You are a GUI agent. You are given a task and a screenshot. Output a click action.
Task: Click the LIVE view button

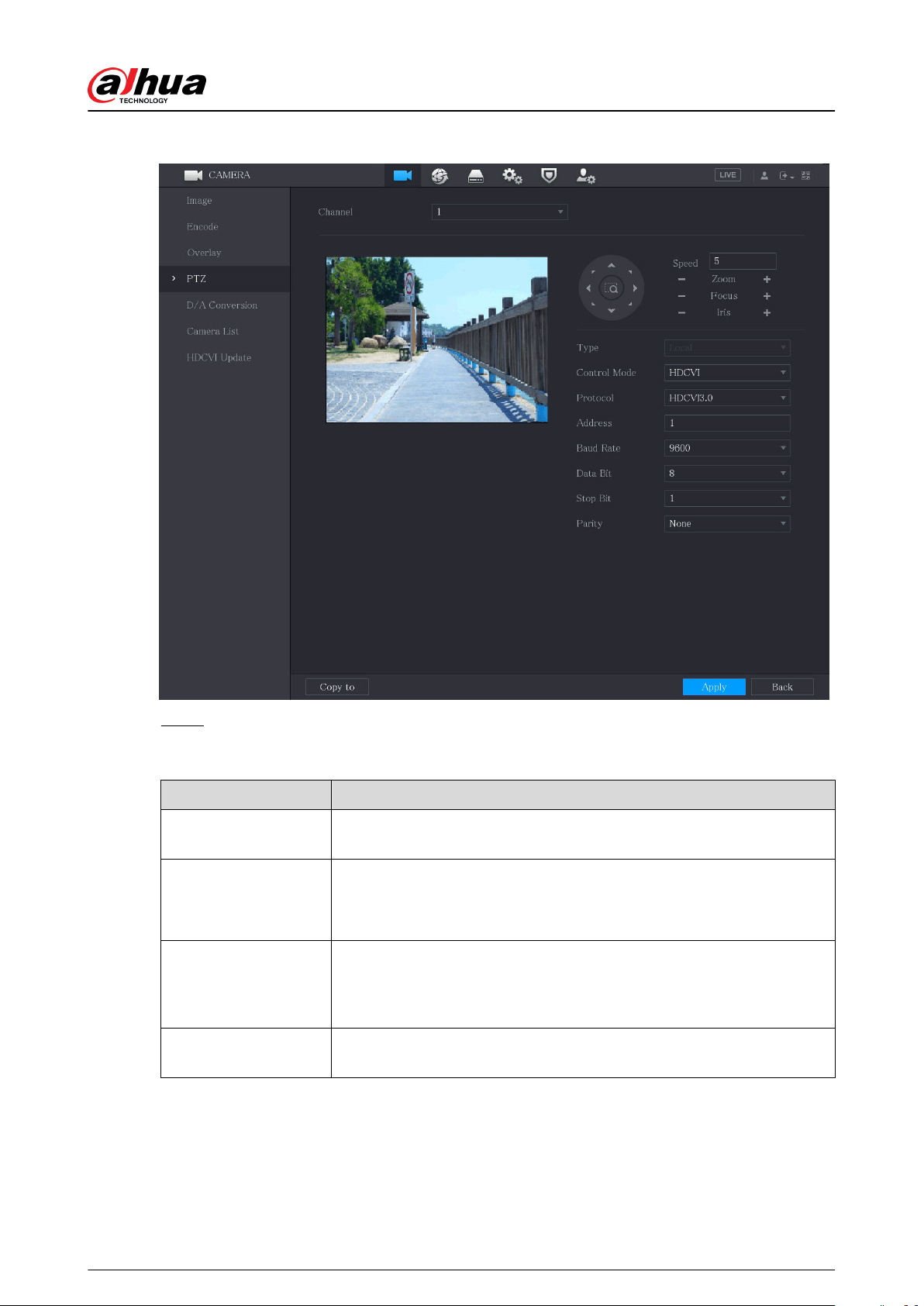point(728,175)
